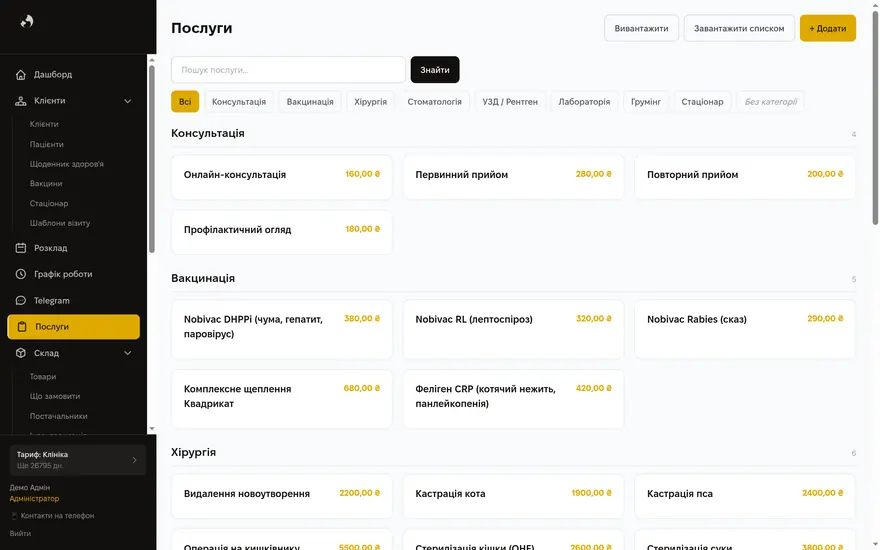Screen dimensions: 880x550
Task: Click the sidebar scrollbar up arrow
Action: pyautogui.click(x=152, y=59)
